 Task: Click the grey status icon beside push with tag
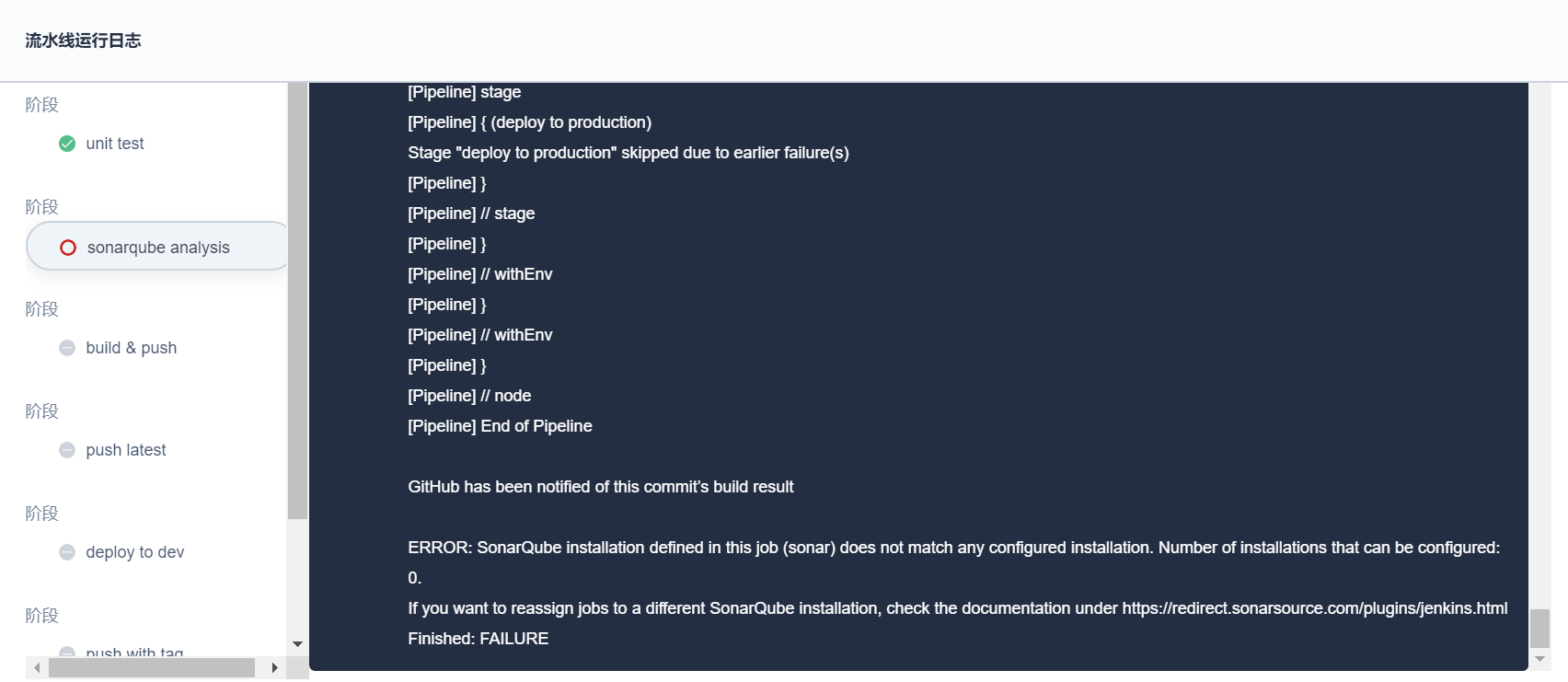67,652
